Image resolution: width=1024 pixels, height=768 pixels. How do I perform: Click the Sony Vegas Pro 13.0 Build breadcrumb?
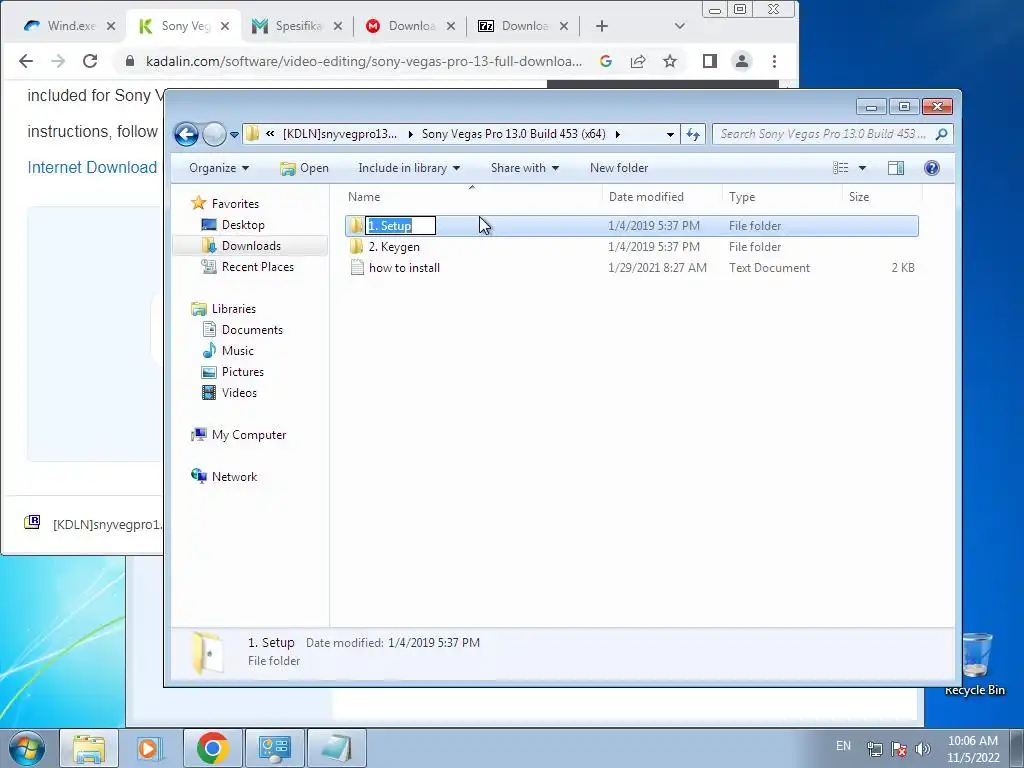coord(513,134)
